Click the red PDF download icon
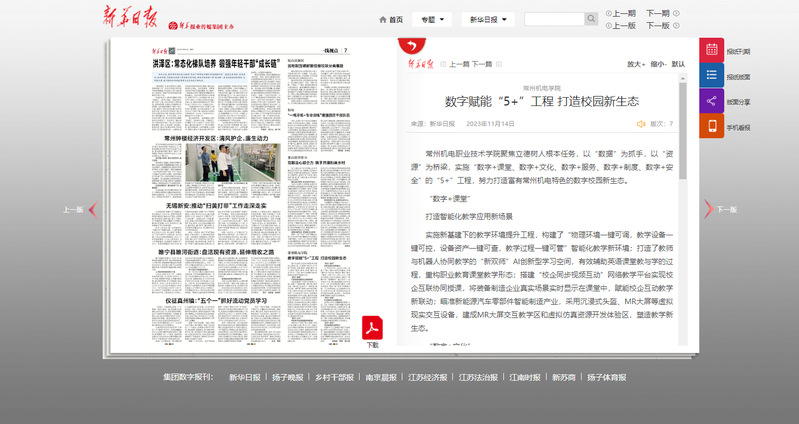The height and width of the screenshot is (424, 799). pyautogui.click(x=372, y=327)
